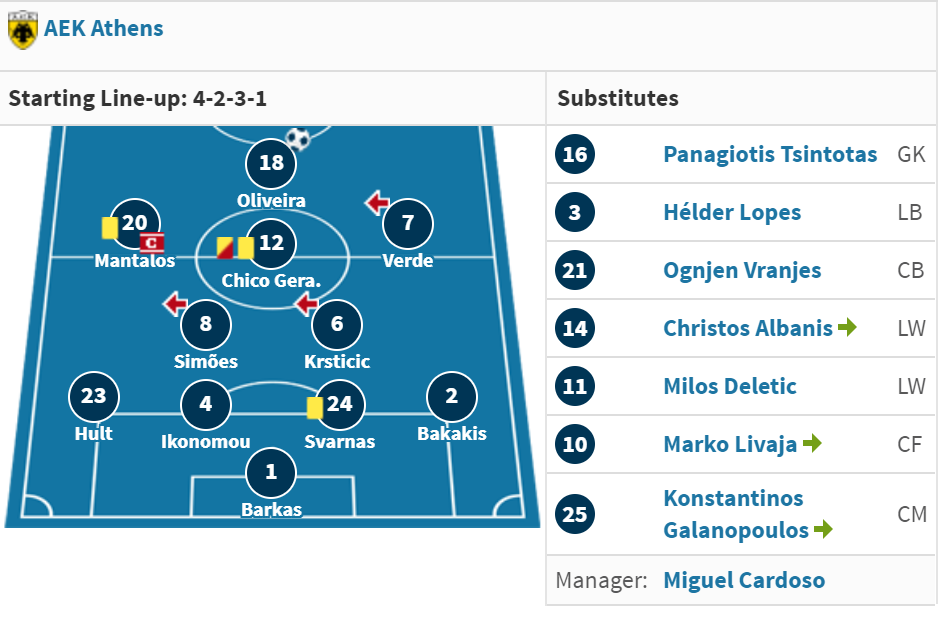
Task: Click the yellow card icon next to Svarnas
Action: pyautogui.click(x=315, y=408)
